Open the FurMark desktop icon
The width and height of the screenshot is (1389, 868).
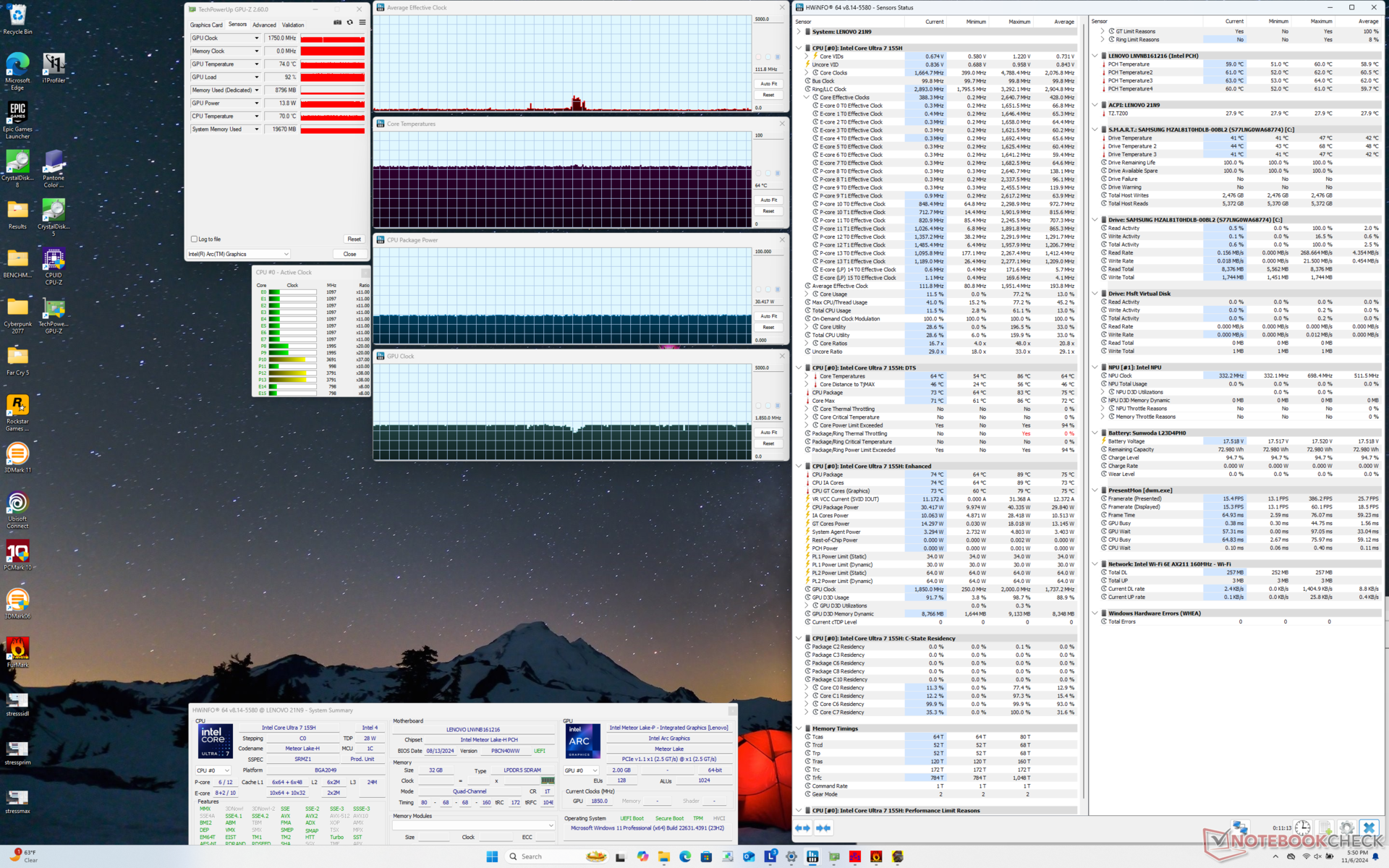pyautogui.click(x=17, y=652)
